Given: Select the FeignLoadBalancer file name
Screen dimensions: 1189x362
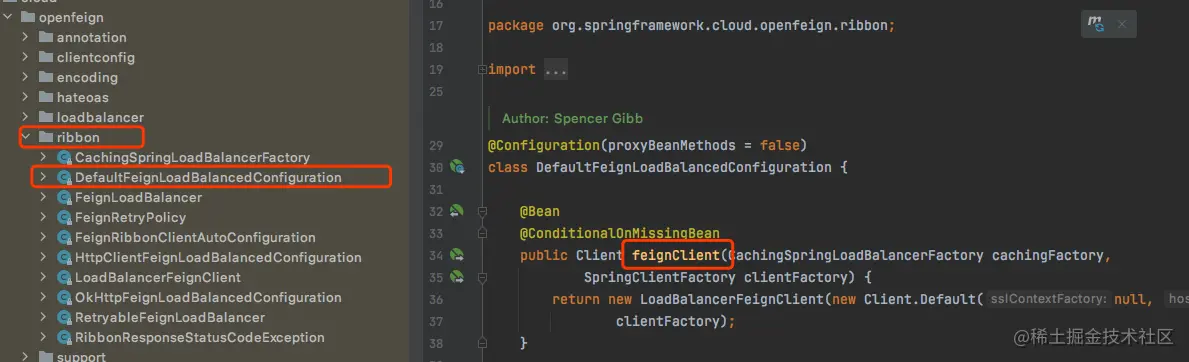Looking at the screenshot, I should [139, 197].
